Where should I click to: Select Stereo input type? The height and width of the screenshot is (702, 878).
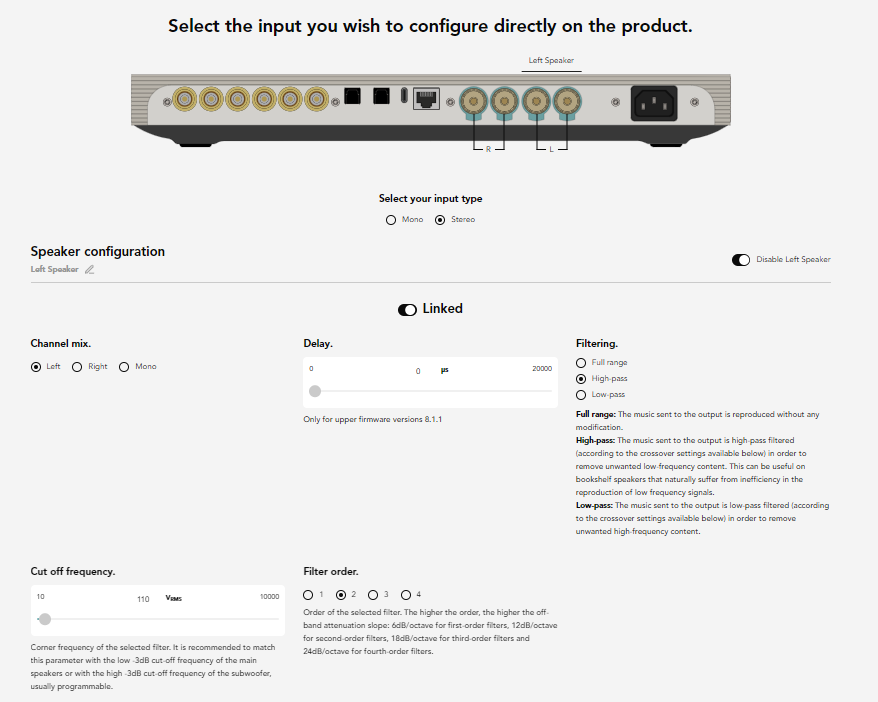click(441, 220)
